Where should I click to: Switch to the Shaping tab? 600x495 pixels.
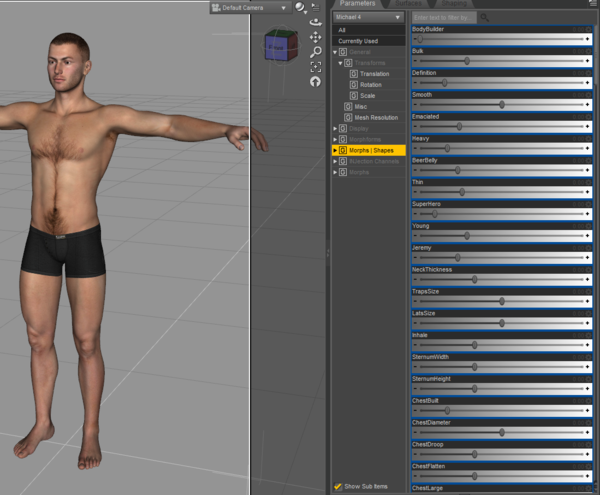pyautogui.click(x=454, y=3)
